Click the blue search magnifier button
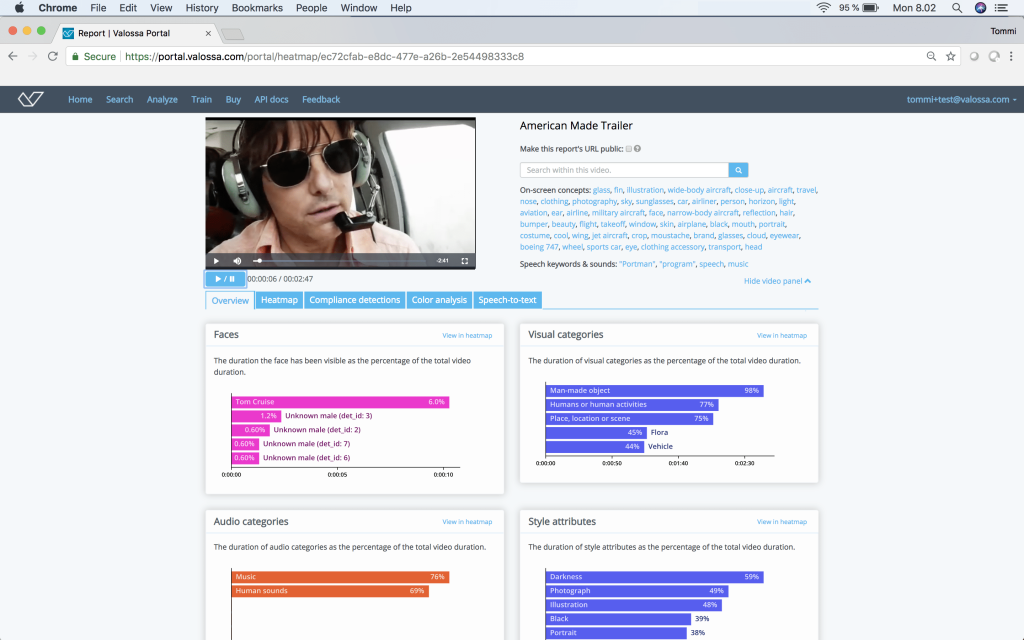Screen dimensions: 1024x640 pyautogui.click(x=738, y=170)
